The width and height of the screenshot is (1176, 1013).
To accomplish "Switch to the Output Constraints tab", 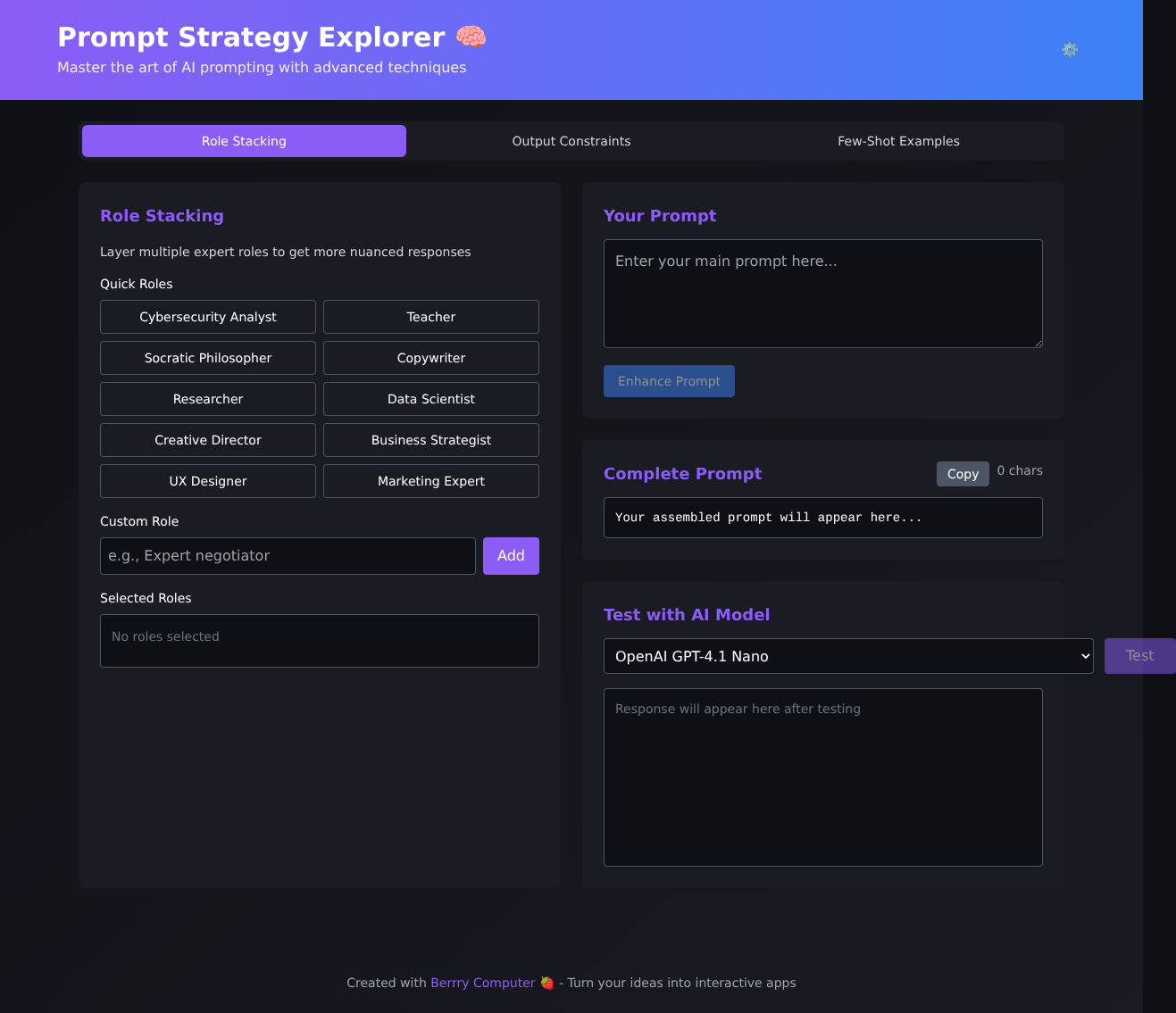I will pos(571,140).
